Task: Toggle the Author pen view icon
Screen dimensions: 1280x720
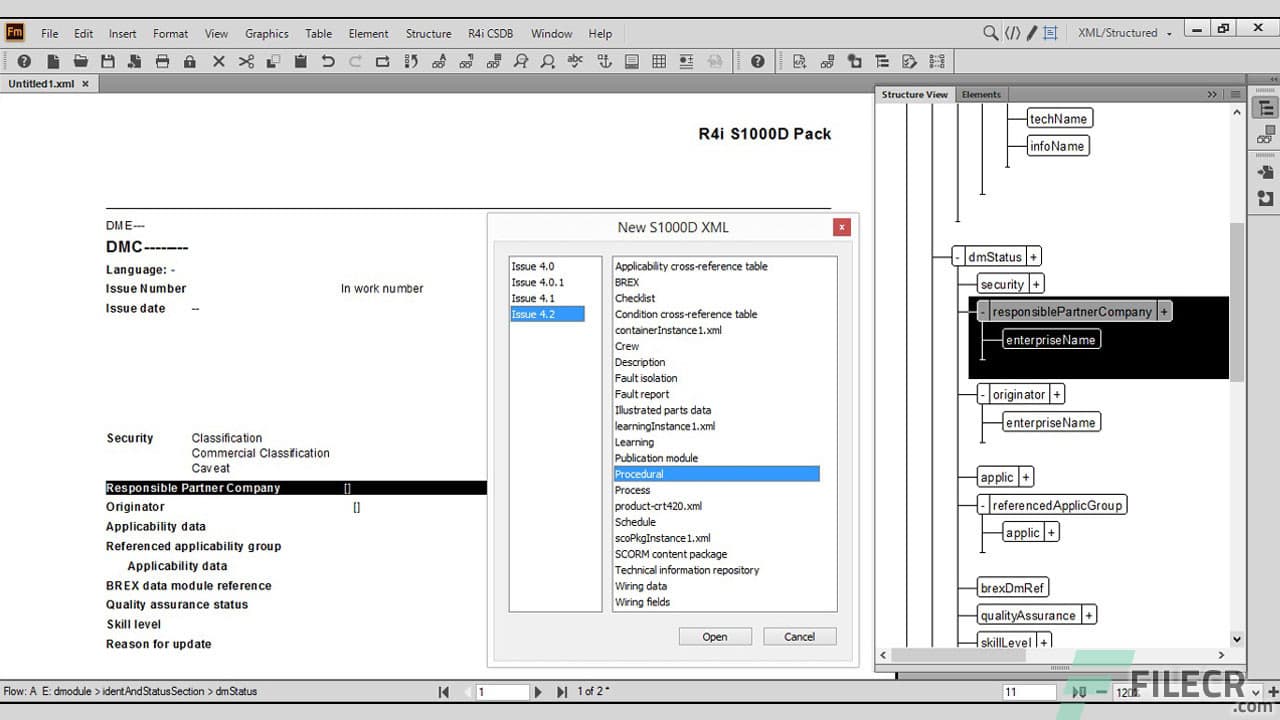Action: tap(1031, 33)
